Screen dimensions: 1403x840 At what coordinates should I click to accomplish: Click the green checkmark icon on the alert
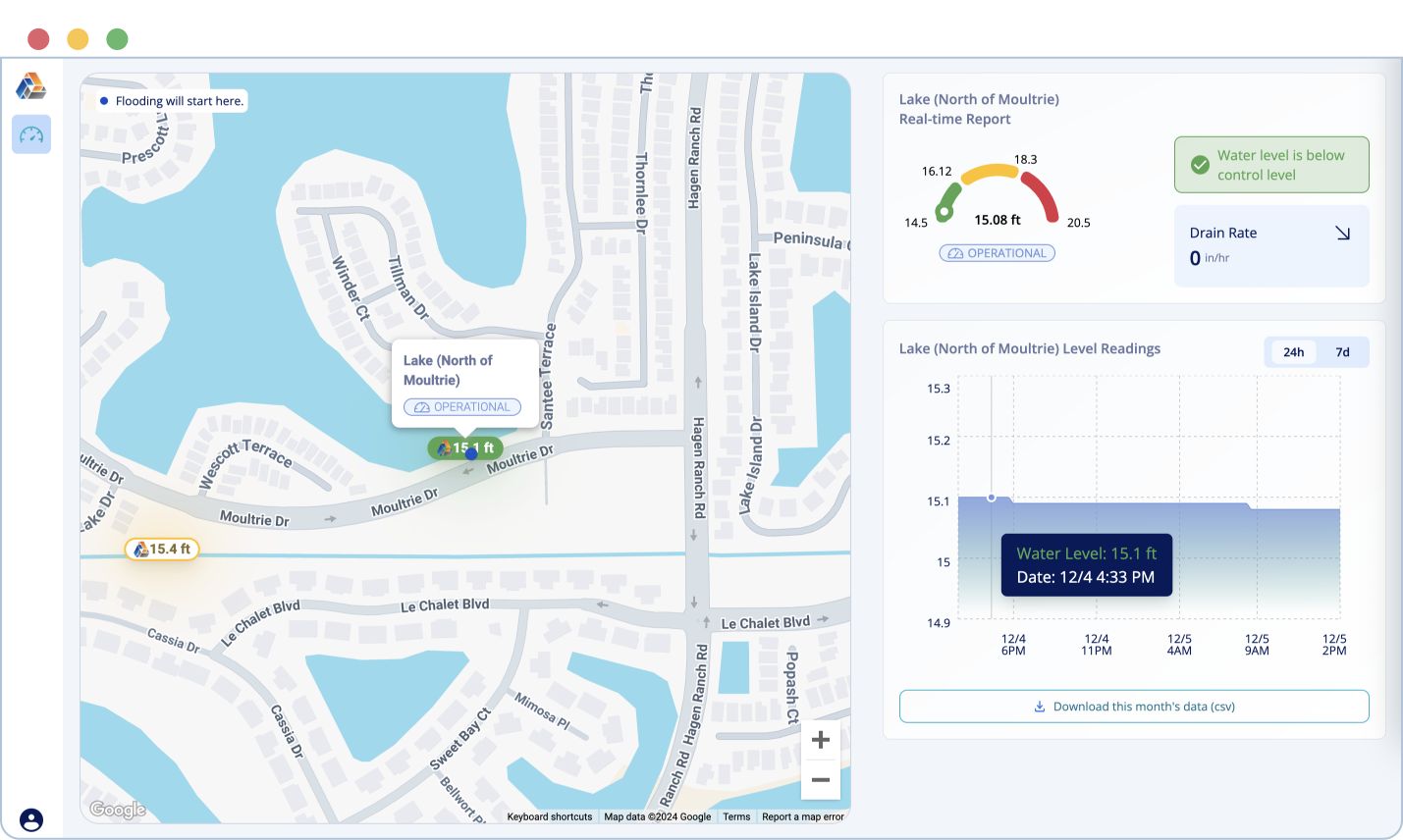pos(1200,165)
